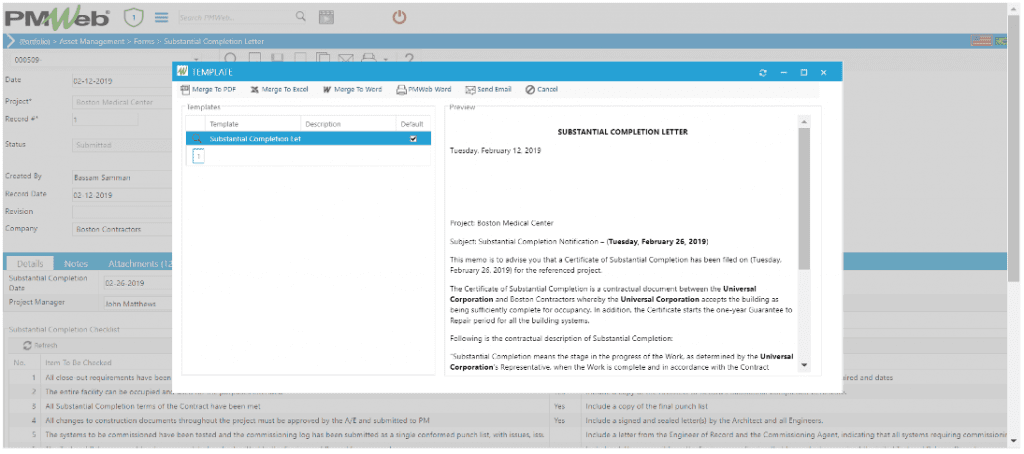
Task: Click the preview pane scrollbar thumb
Action: [804, 199]
